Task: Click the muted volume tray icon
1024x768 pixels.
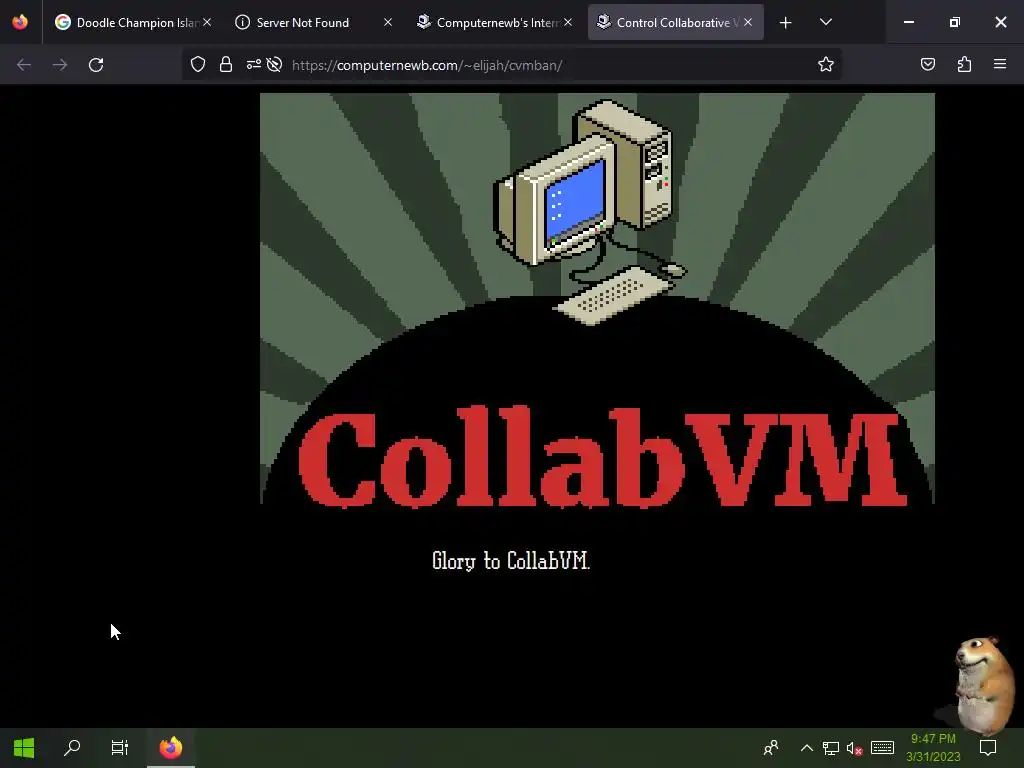Action: pyautogui.click(x=854, y=748)
